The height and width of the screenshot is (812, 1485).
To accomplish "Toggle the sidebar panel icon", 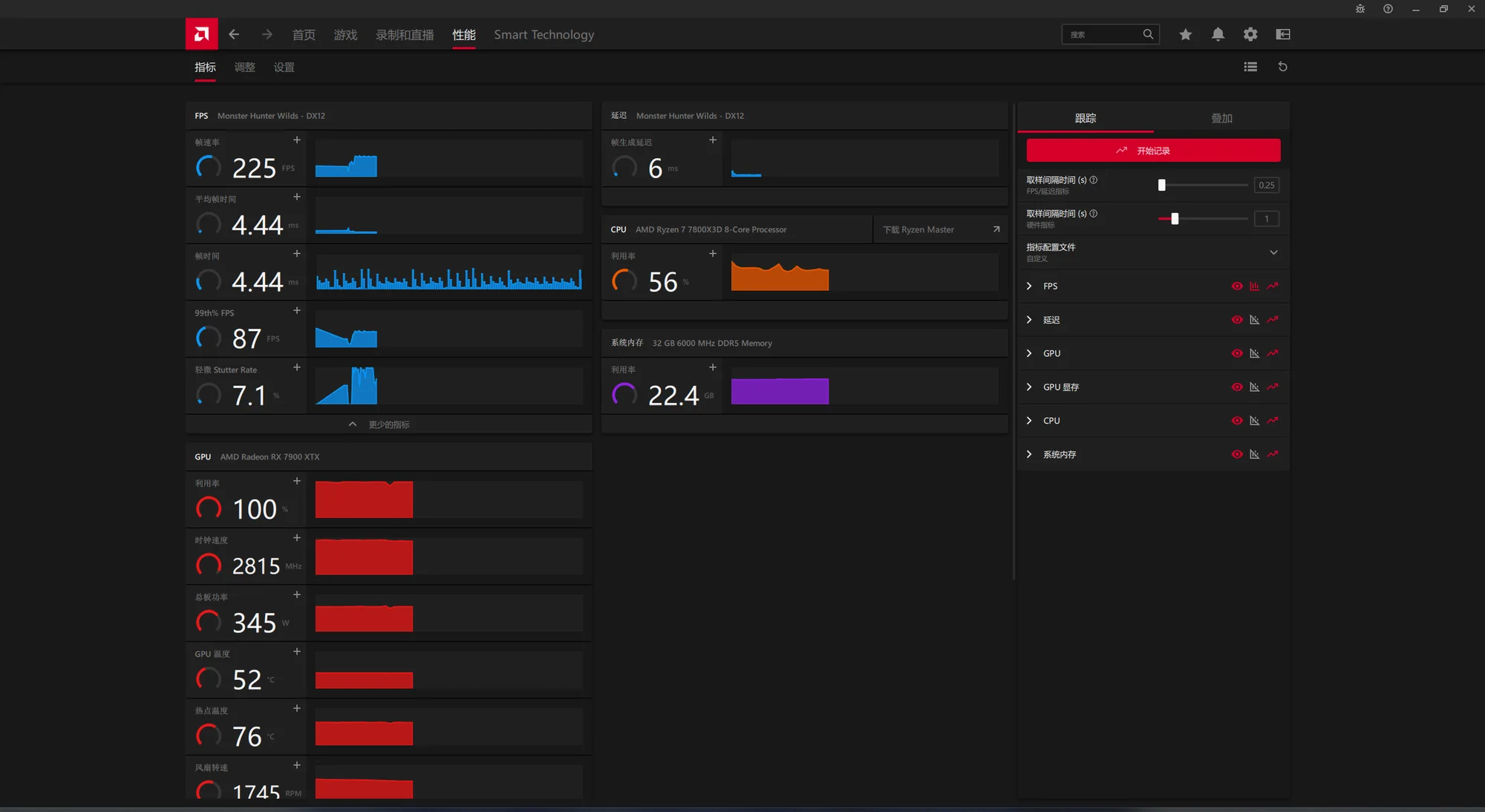I will coord(1283,34).
